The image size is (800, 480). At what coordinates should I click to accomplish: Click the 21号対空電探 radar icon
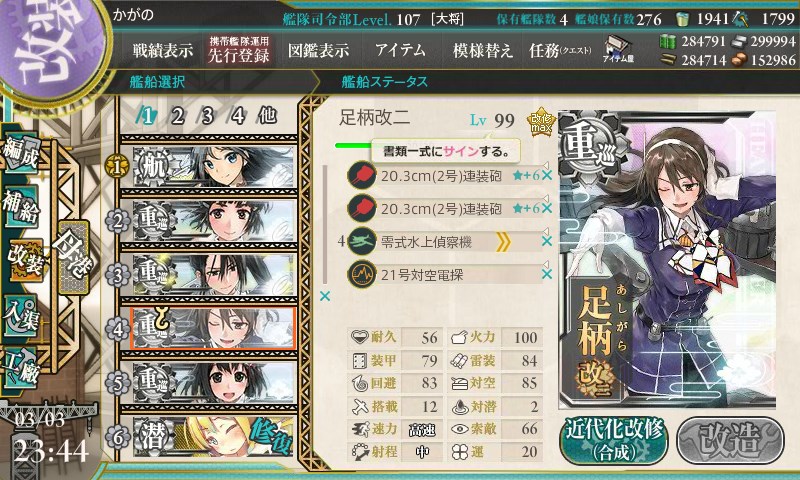pos(362,274)
